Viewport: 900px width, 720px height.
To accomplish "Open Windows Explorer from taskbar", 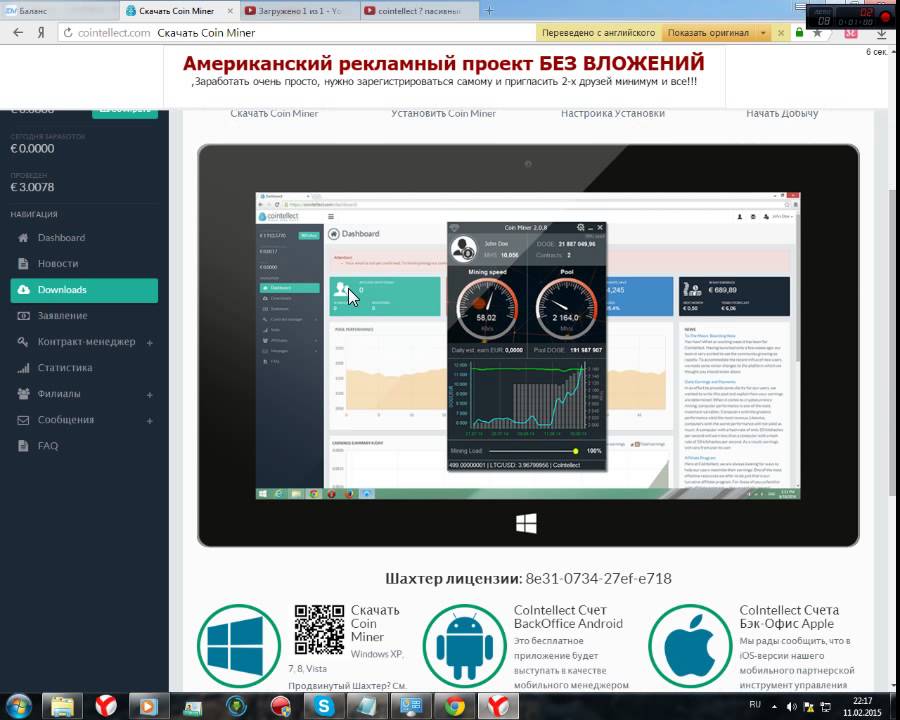I will tap(62, 706).
